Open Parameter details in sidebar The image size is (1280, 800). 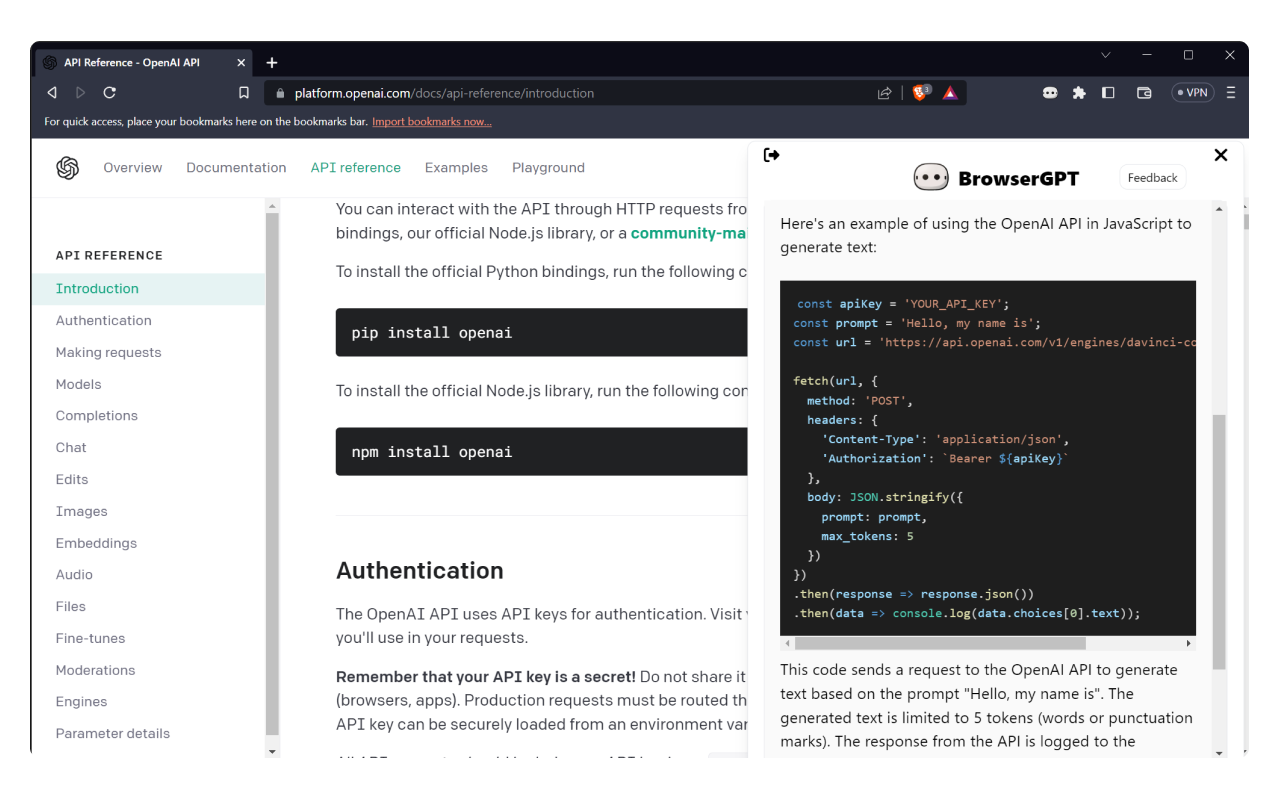(113, 734)
